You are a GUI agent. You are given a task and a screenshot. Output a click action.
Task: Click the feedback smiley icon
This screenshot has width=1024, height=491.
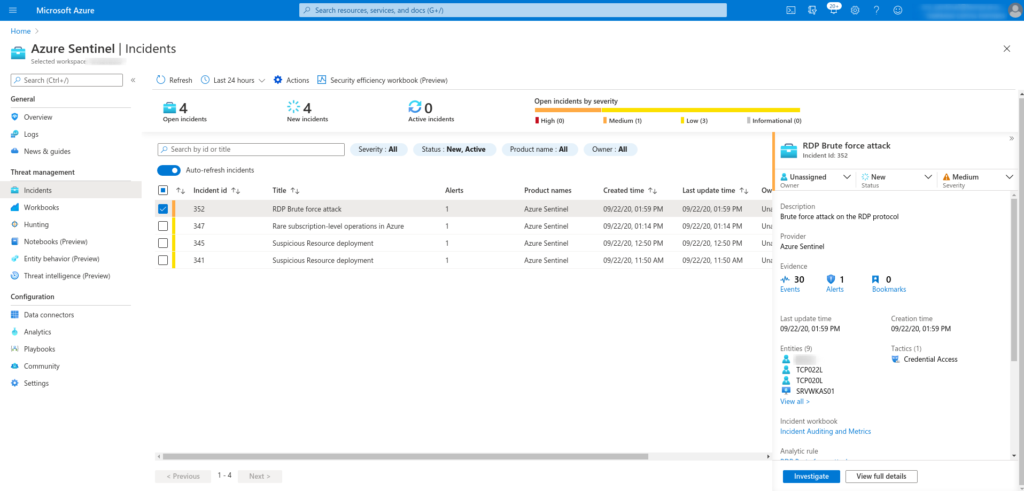click(897, 10)
